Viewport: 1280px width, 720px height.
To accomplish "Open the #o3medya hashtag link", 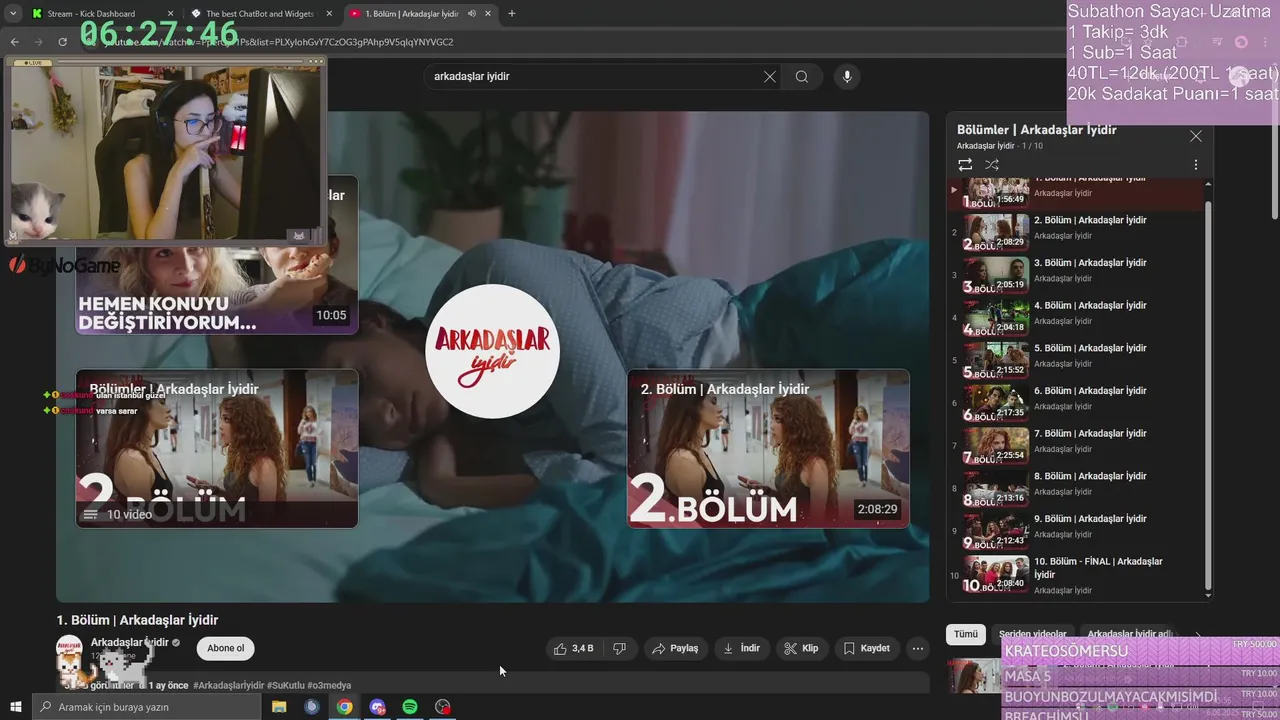I will coord(329,685).
